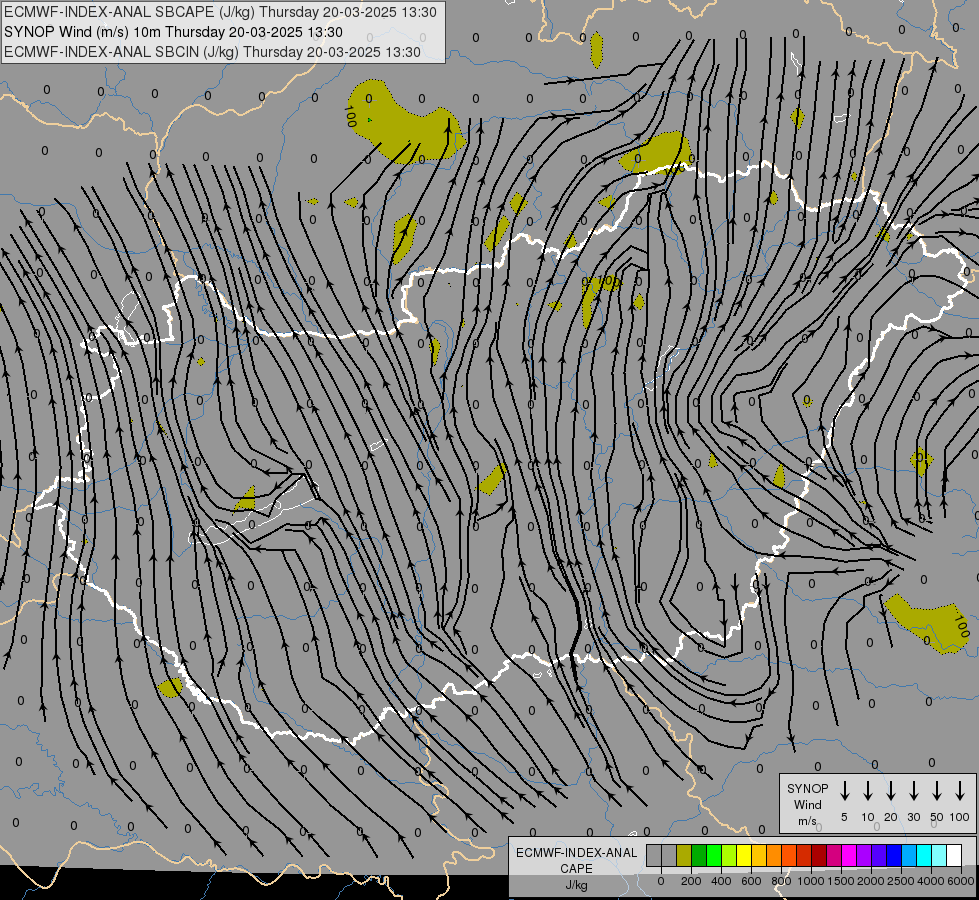Click the header line 'SYNOP Wind (m/s) 10m'

(x=83, y=32)
